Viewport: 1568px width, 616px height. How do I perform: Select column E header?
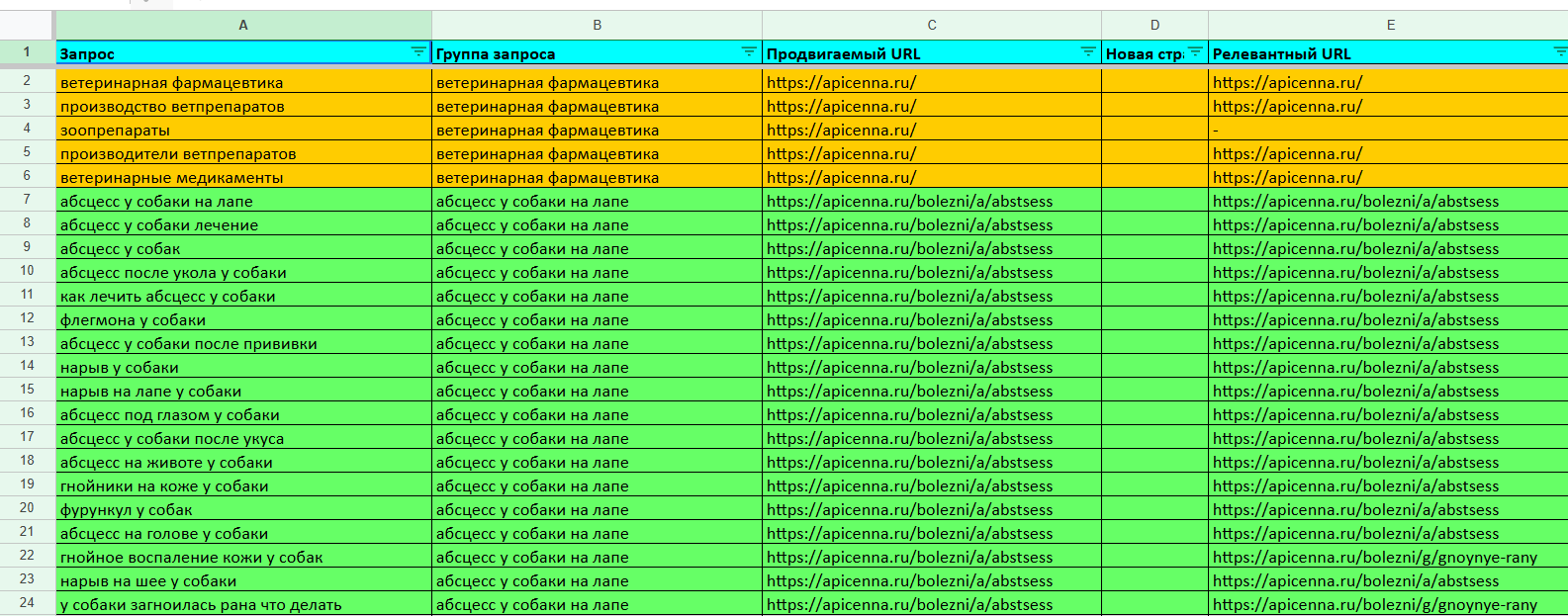click(x=1389, y=25)
